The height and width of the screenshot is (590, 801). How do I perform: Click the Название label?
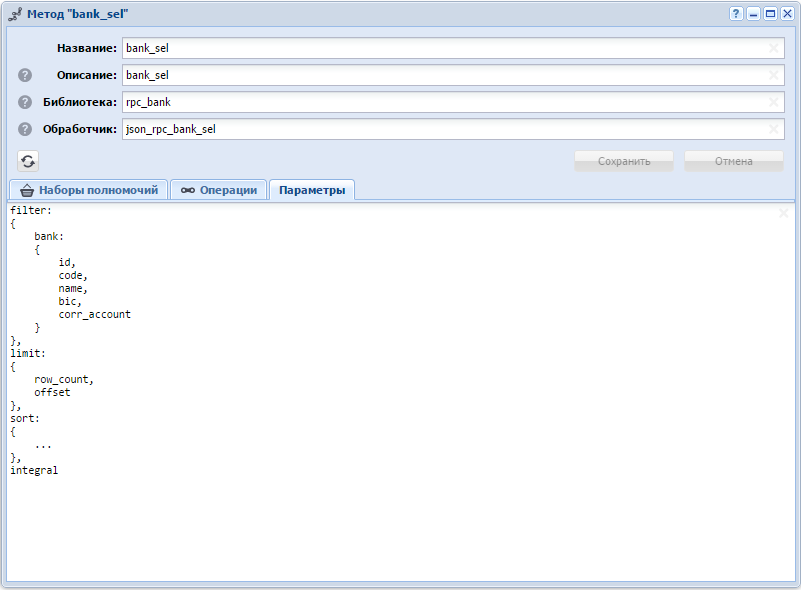pos(87,48)
